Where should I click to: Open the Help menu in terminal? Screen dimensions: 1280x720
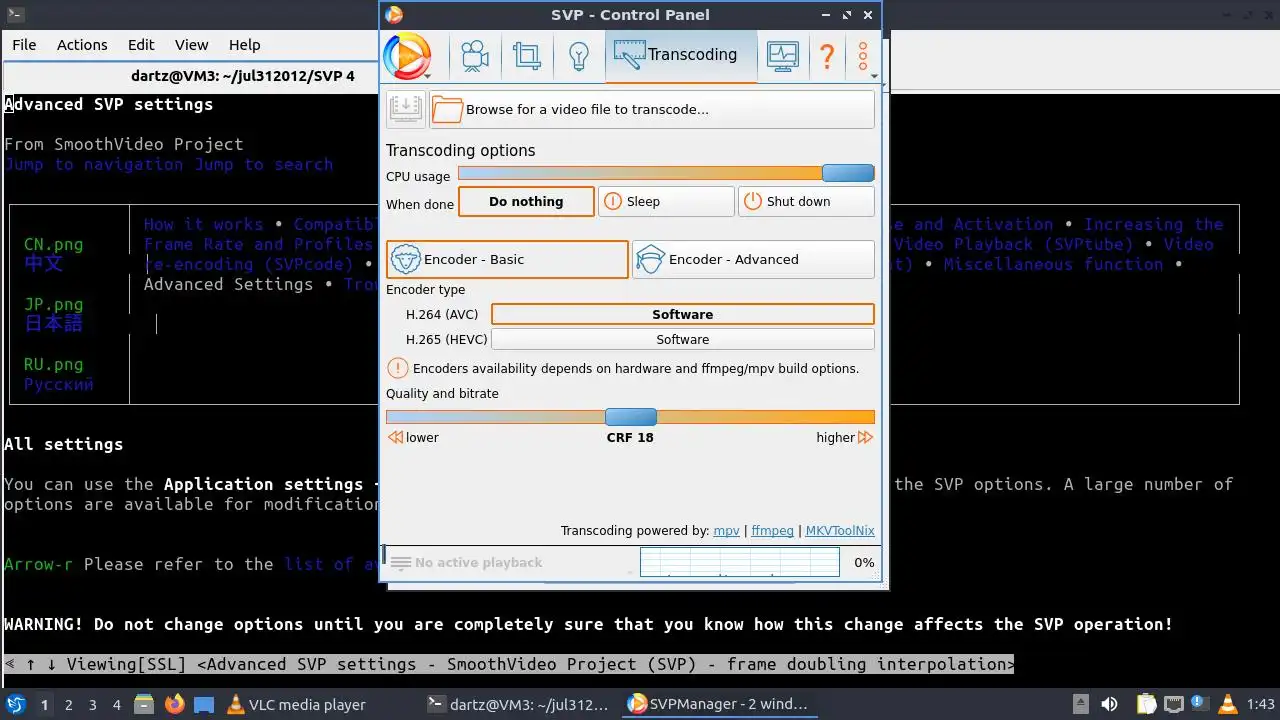coord(244,45)
